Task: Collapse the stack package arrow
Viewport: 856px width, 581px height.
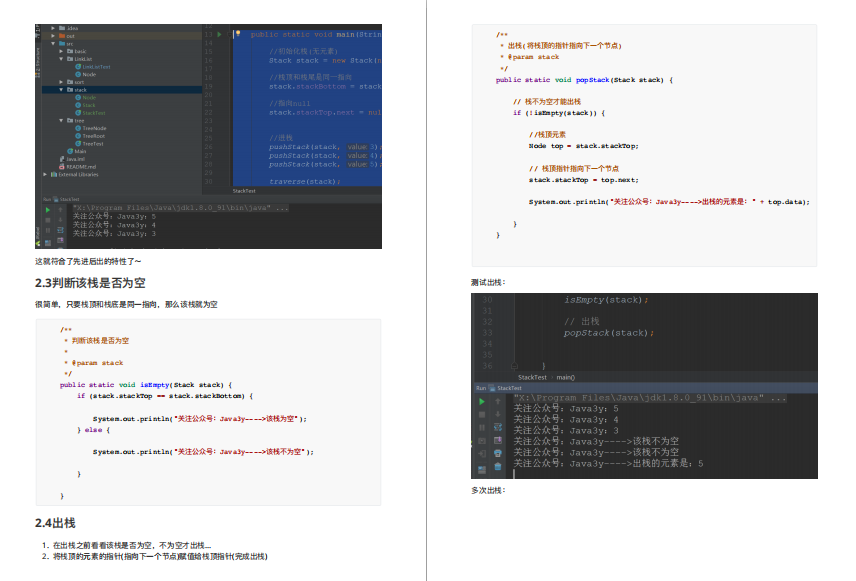Action: pyautogui.click(x=61, y=90)
